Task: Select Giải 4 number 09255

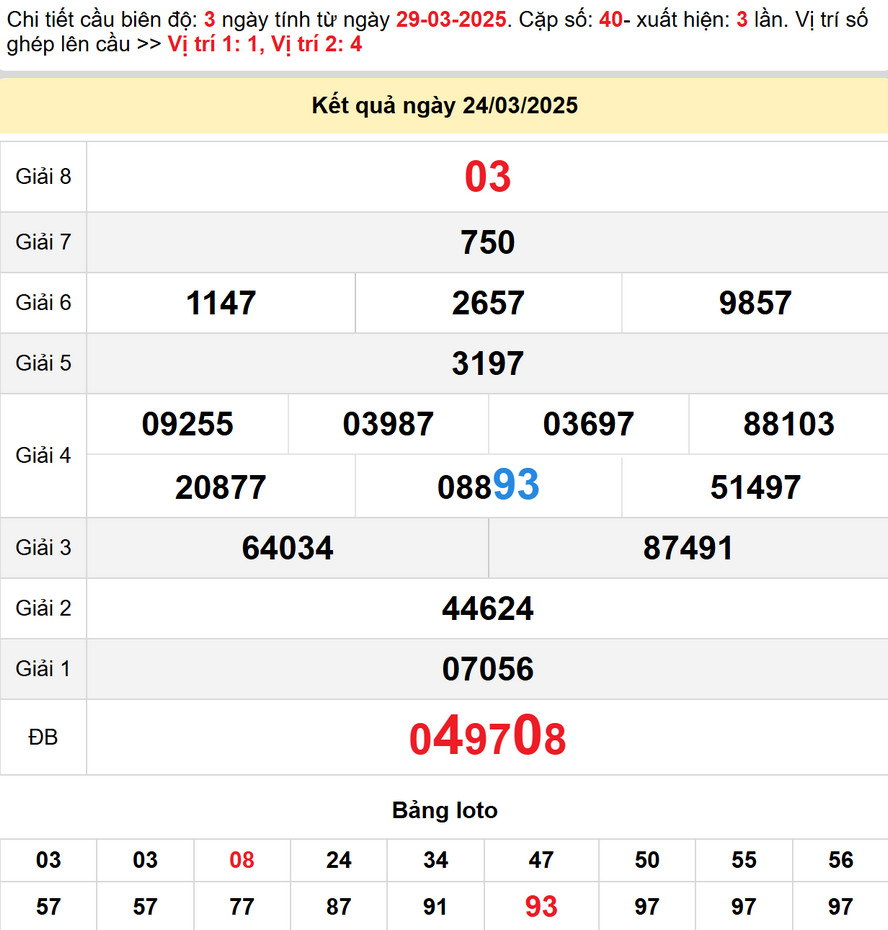Action: pos(187,424)
